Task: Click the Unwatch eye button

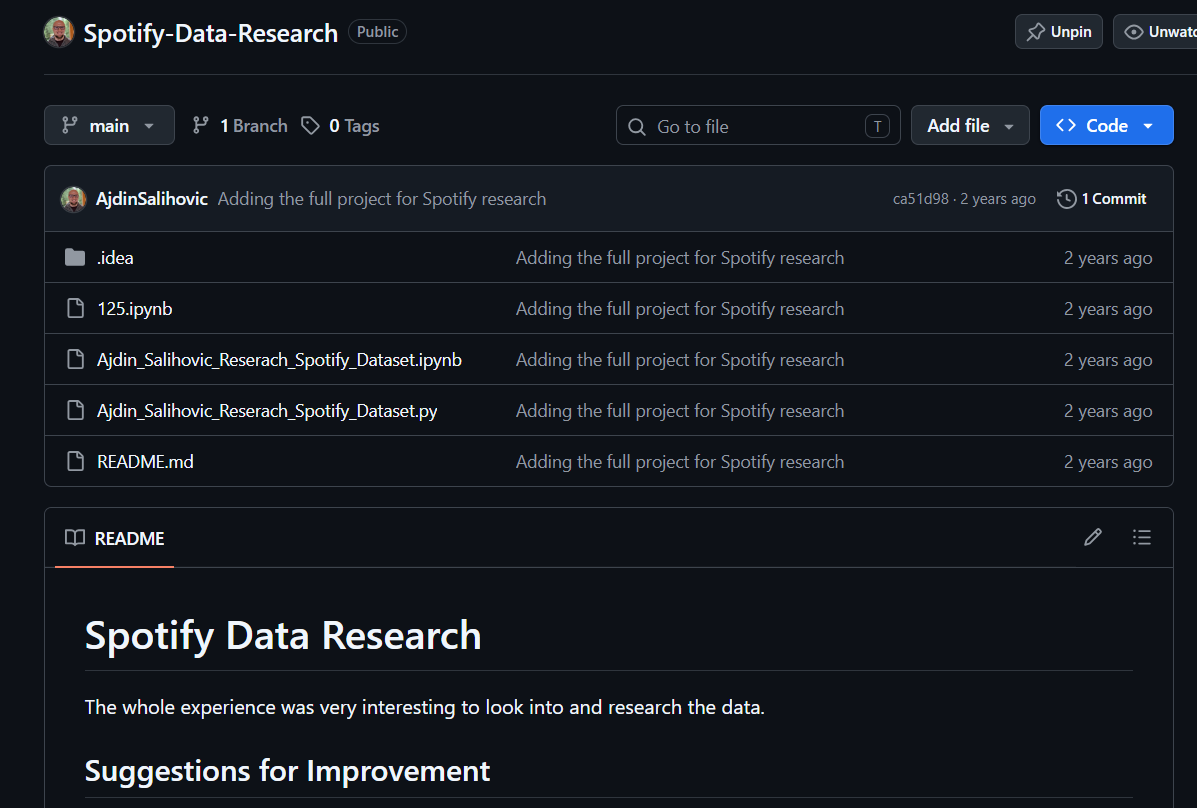Action: pyautogui.click(x=1155, y=31)
